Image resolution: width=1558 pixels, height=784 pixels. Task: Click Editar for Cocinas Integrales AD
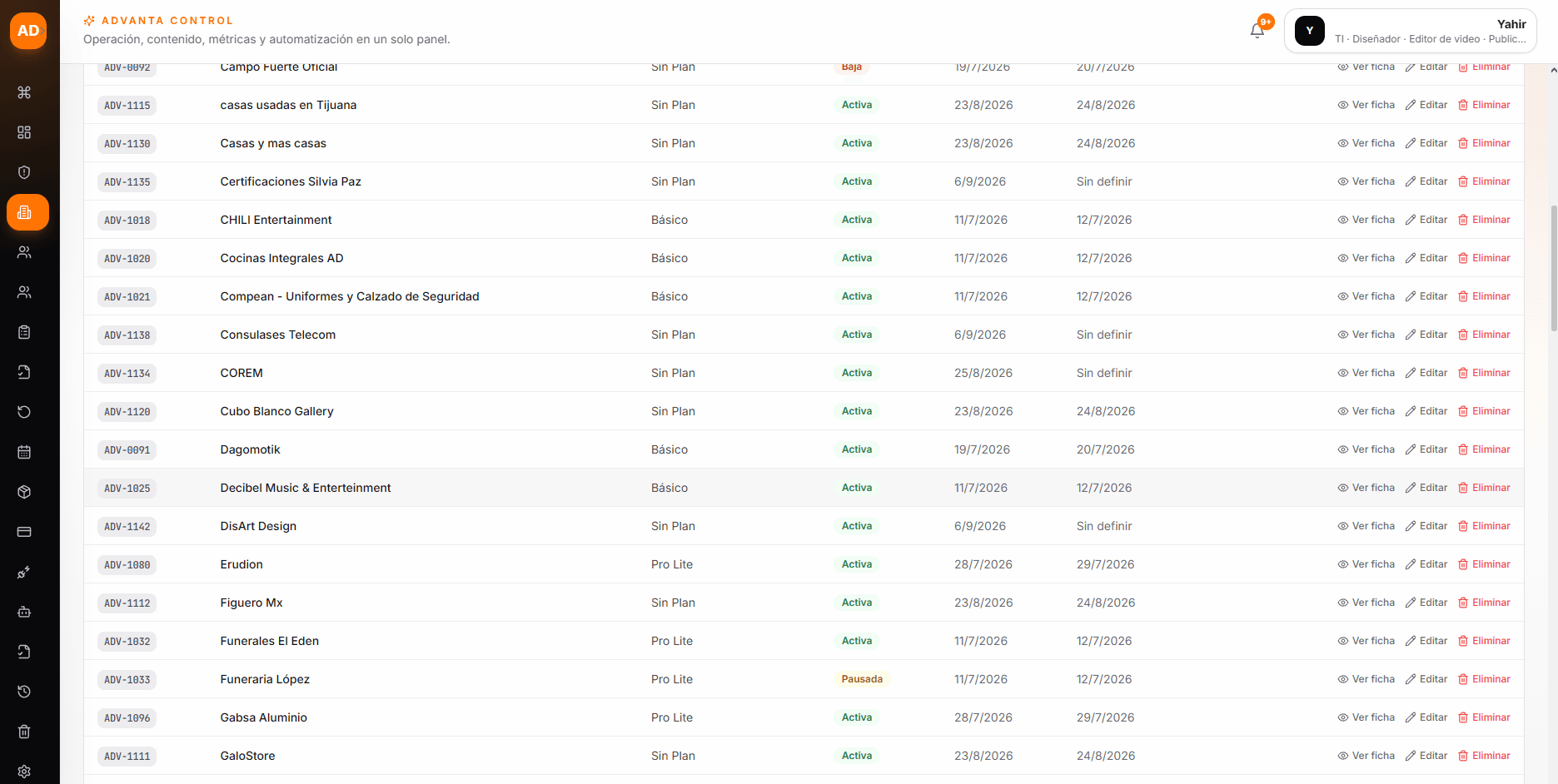coord(1426,258)
